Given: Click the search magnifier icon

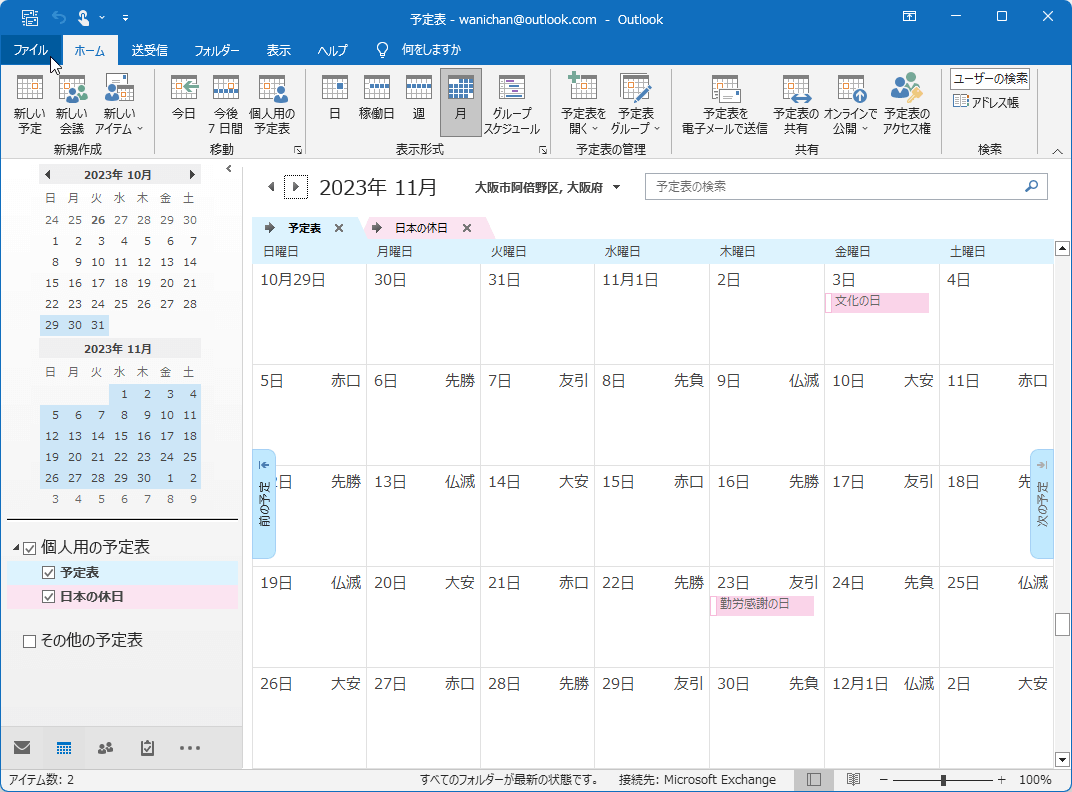Looking at the screenshot, I should (x=1032, y=186).
